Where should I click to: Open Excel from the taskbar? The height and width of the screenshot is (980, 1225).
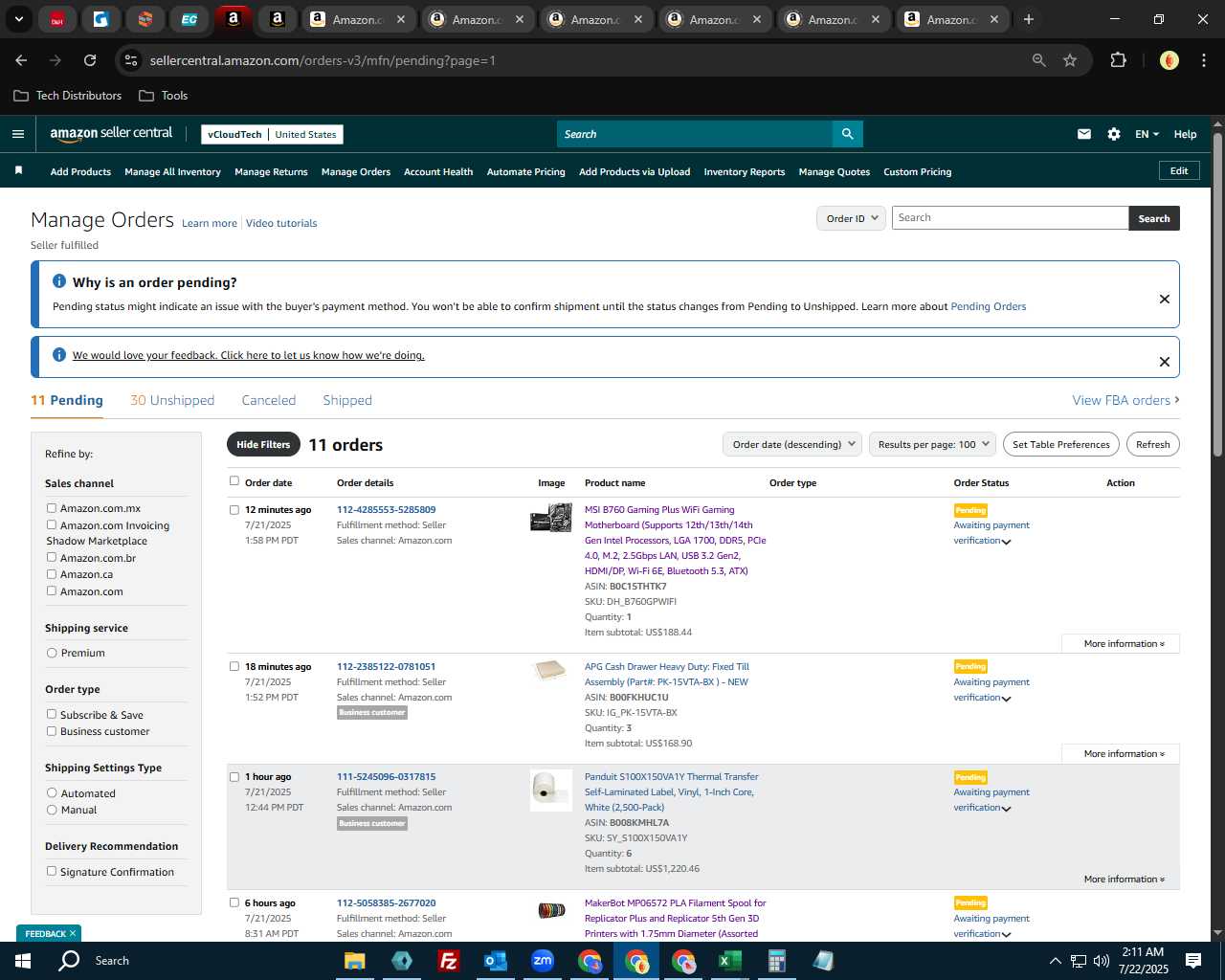[730, 961]
